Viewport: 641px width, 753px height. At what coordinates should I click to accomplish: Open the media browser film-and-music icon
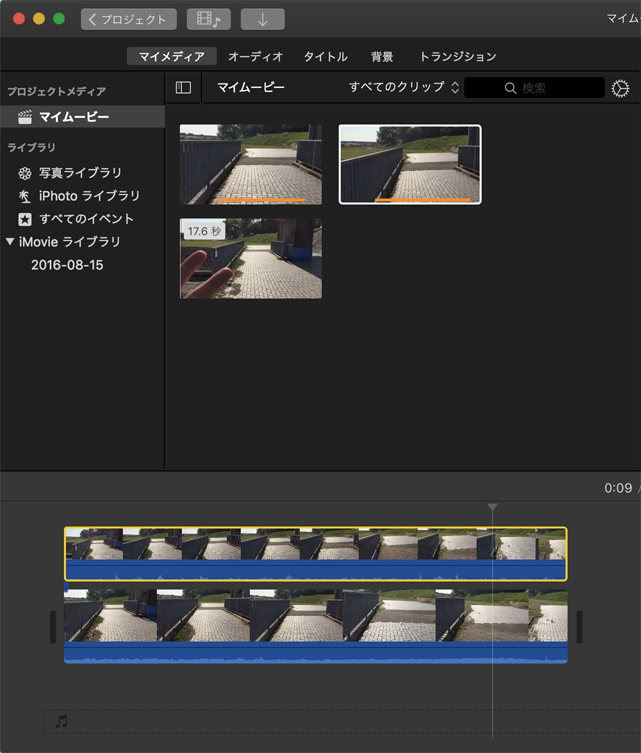(x=209, y=19)
